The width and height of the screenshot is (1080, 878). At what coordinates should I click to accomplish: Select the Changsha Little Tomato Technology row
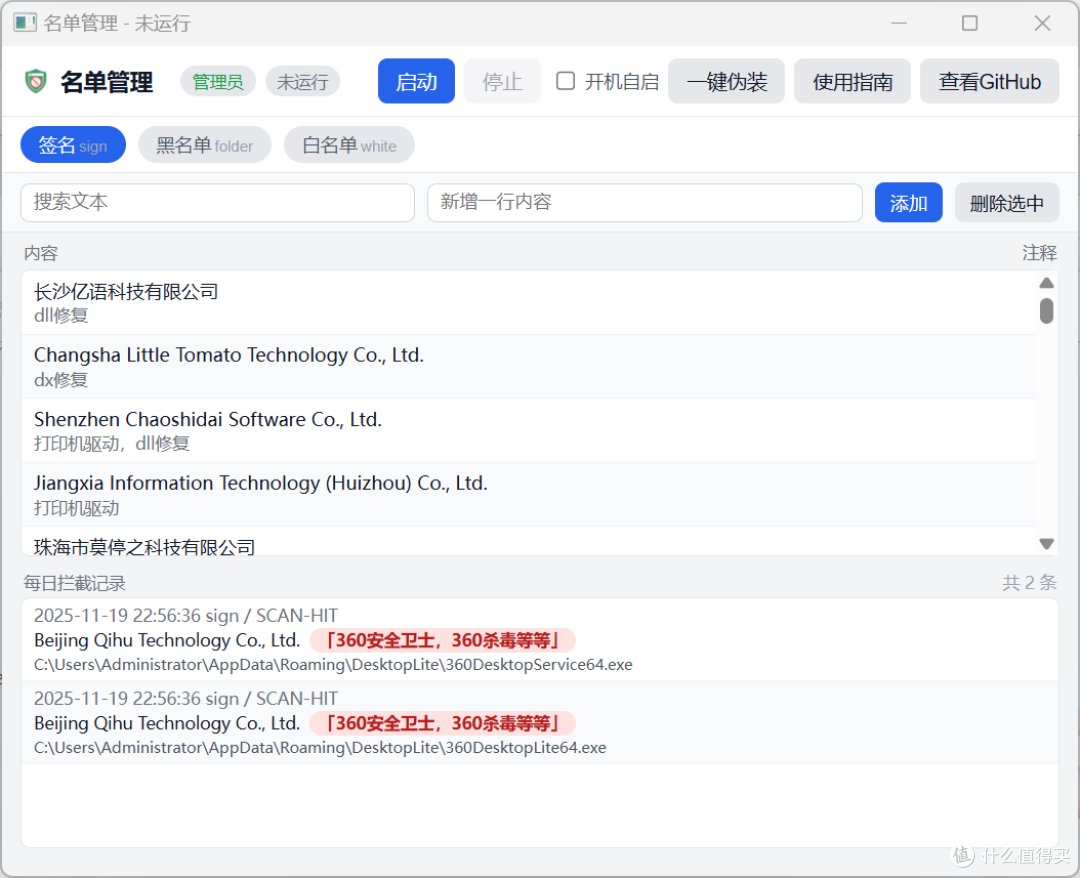click(x=528, y=366)
